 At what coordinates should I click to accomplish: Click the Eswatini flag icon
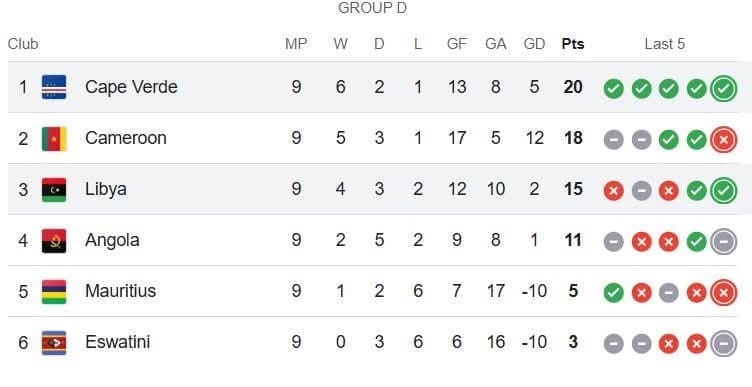pos(54,343)
